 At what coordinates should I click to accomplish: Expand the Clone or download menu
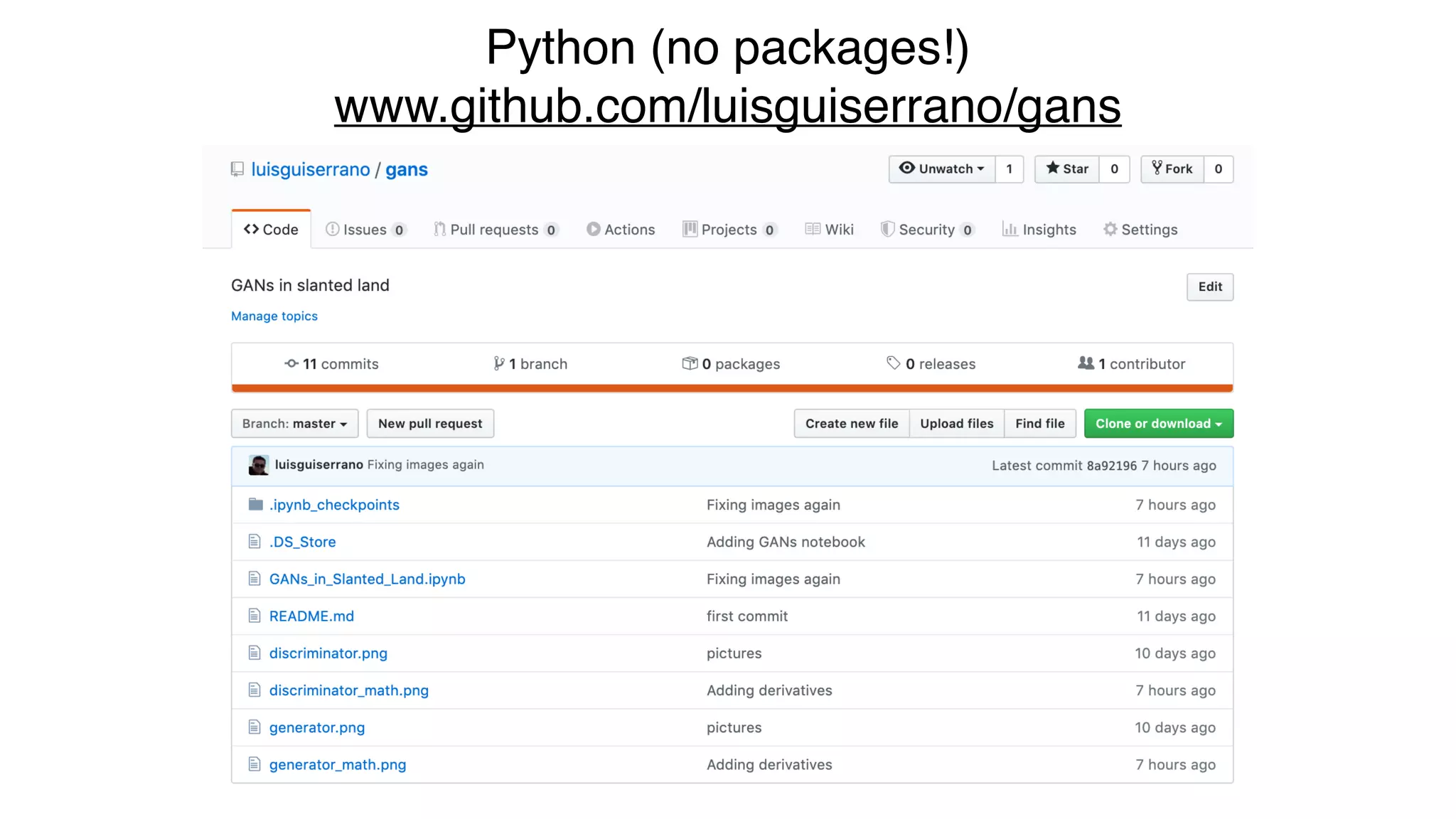[x=1159, y=424]
